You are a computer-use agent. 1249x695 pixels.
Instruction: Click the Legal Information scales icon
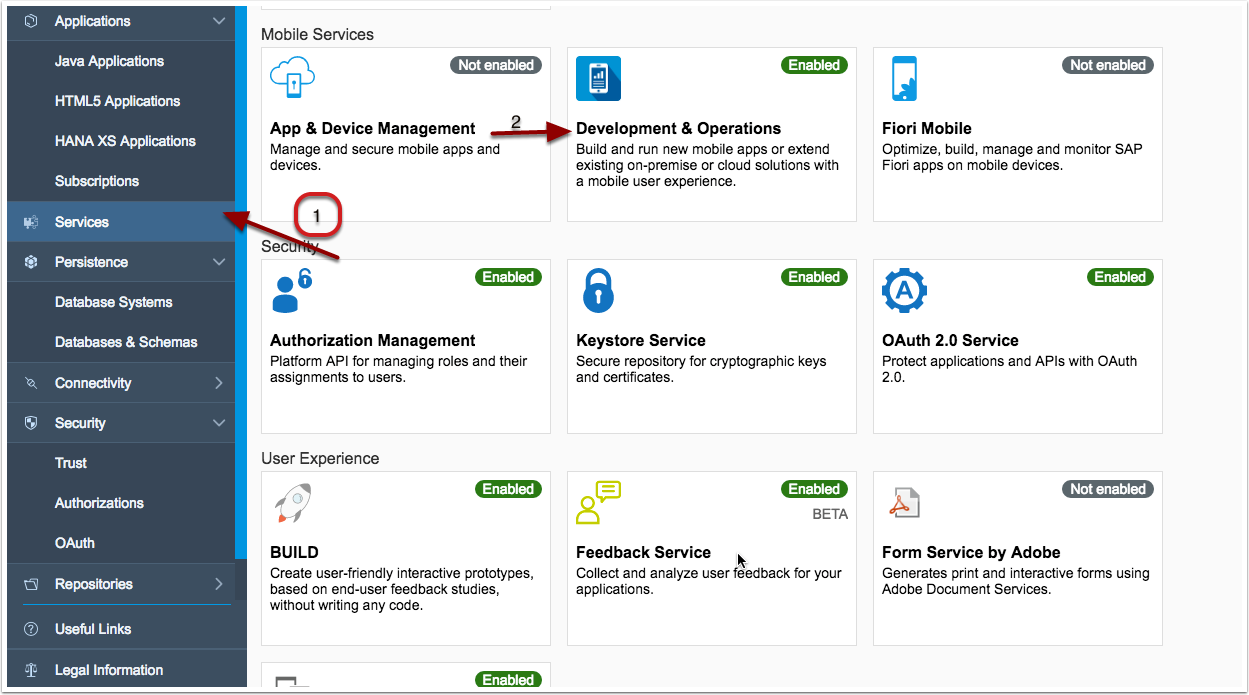(x=31, y=670)
